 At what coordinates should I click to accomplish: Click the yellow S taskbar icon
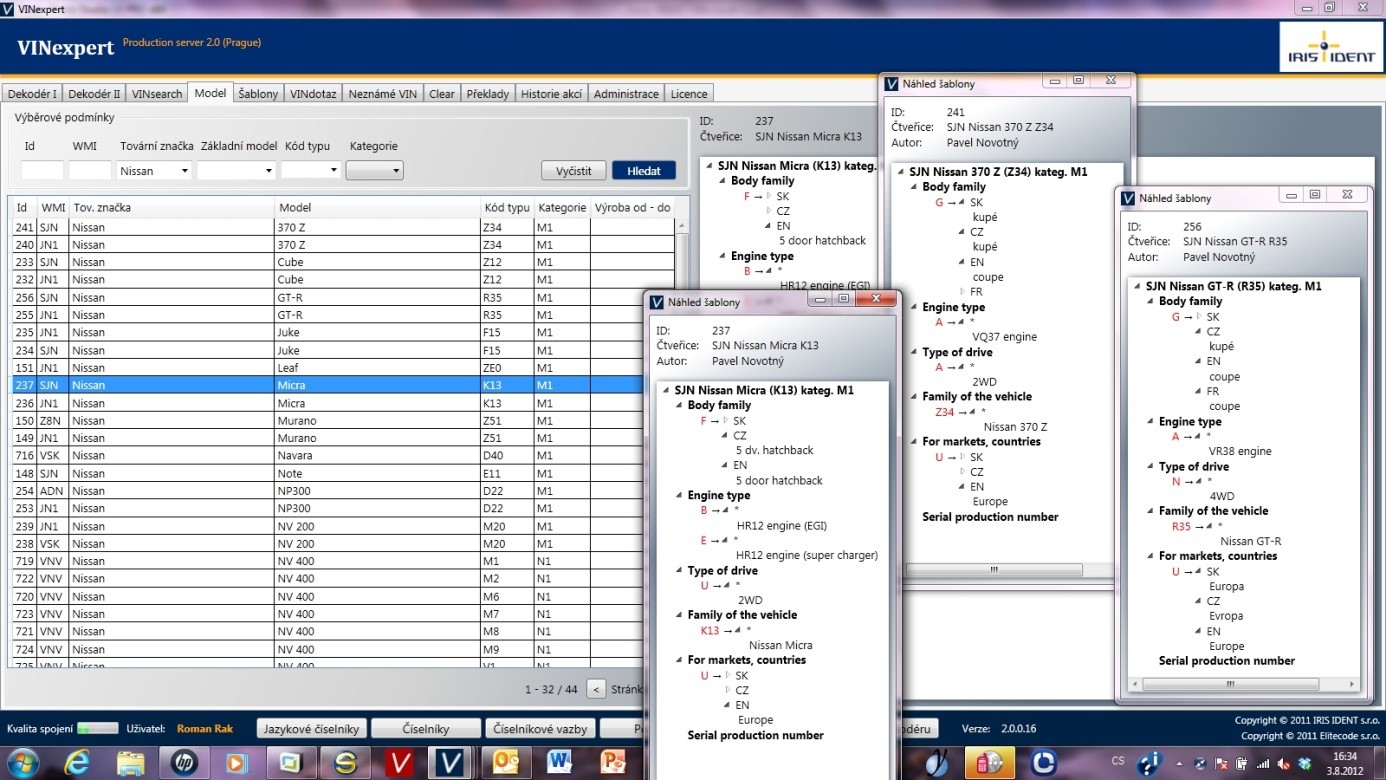[x=346, y=763]
